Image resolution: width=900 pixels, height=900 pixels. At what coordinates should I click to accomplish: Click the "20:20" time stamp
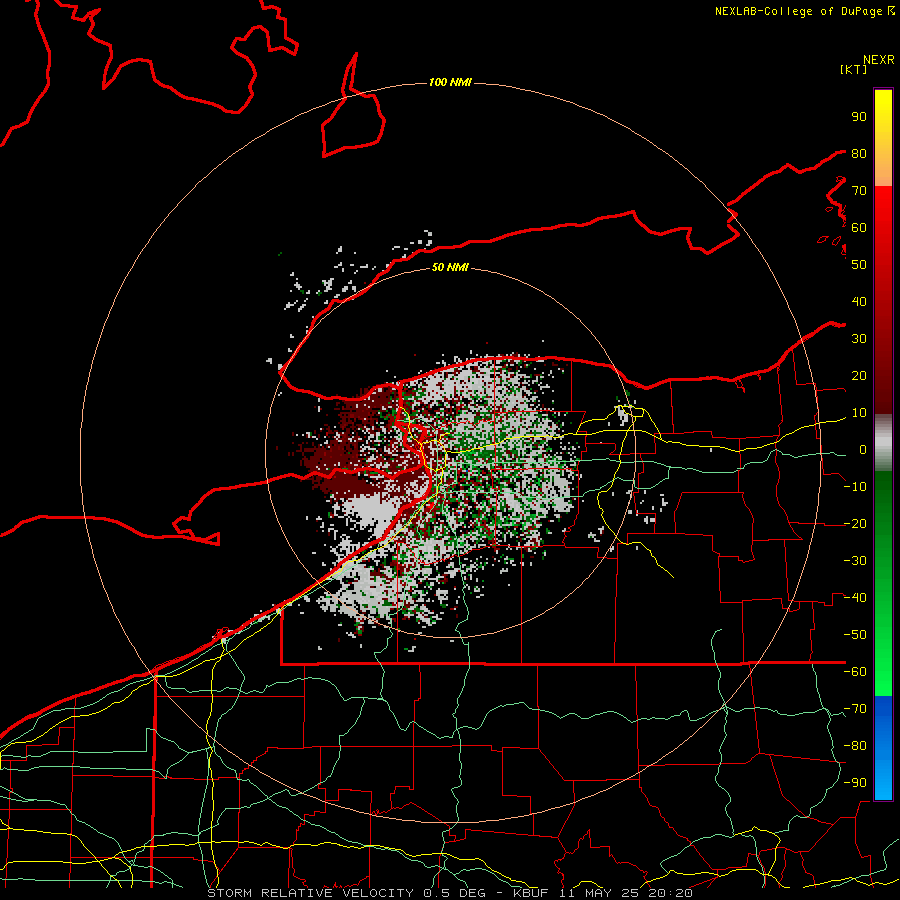pyautogui.click(x=669, y=893)
